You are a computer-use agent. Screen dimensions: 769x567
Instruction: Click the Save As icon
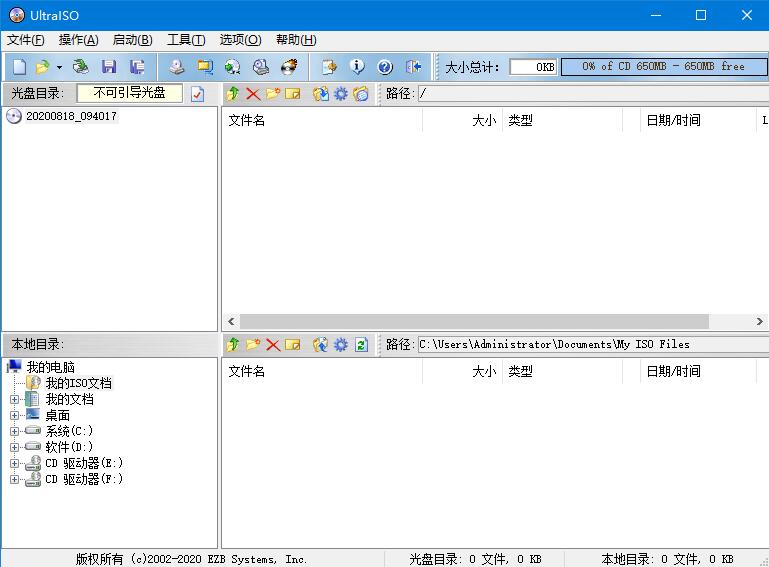point(137,67)
